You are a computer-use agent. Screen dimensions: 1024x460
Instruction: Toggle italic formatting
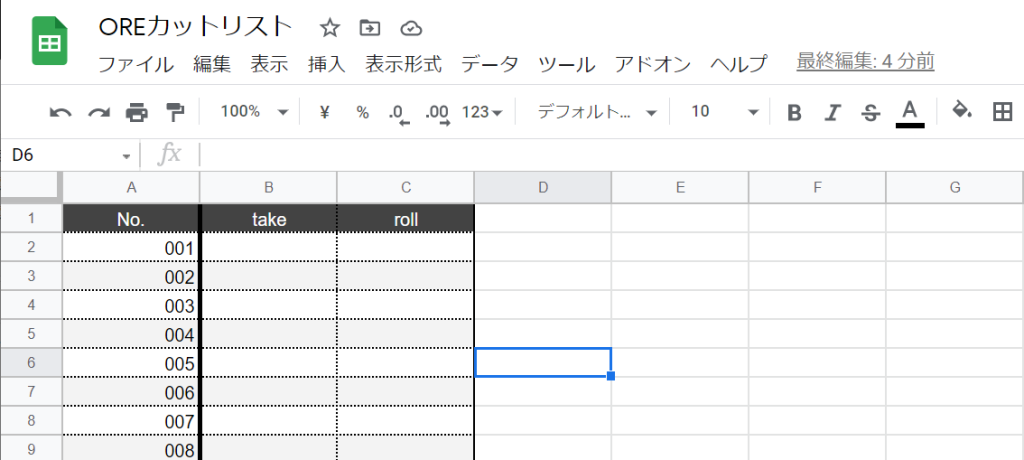832,112
